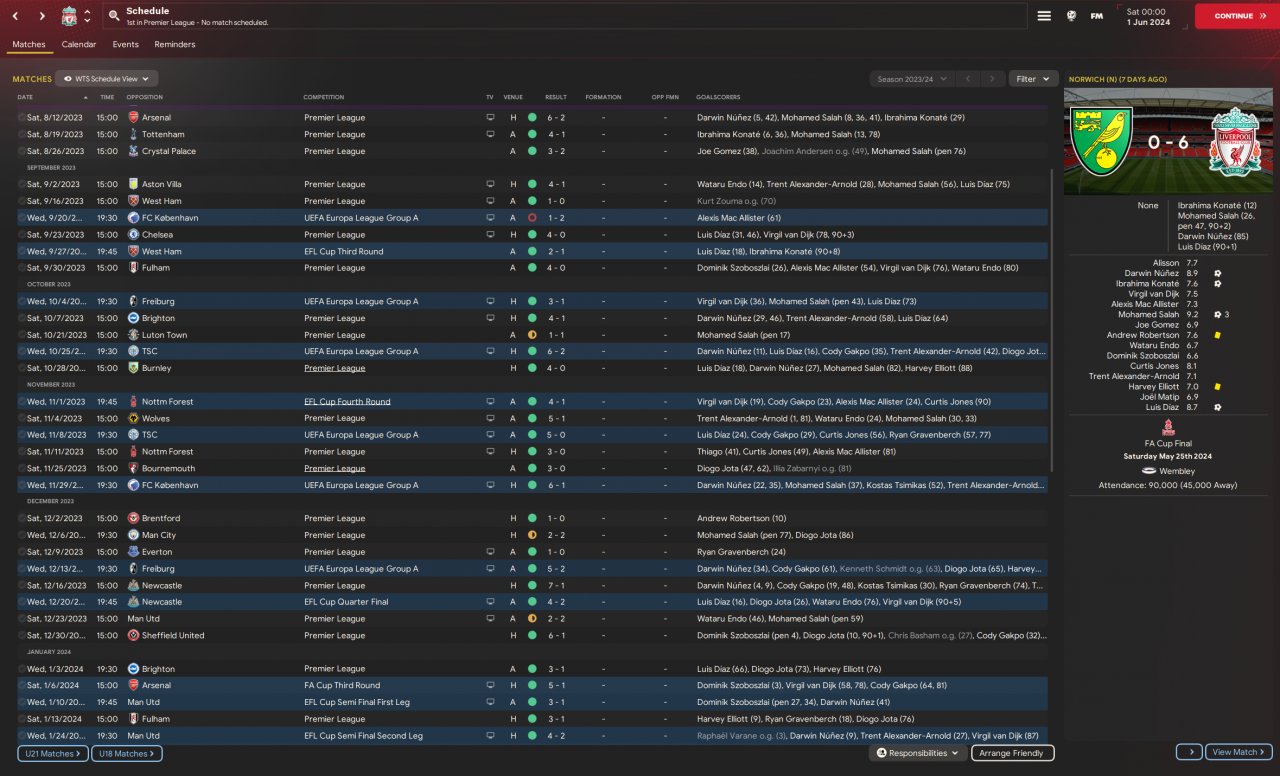Click the goal icon beside Darwin Núñez's rating
The image size is (1280, 776).
point(1217,273)
